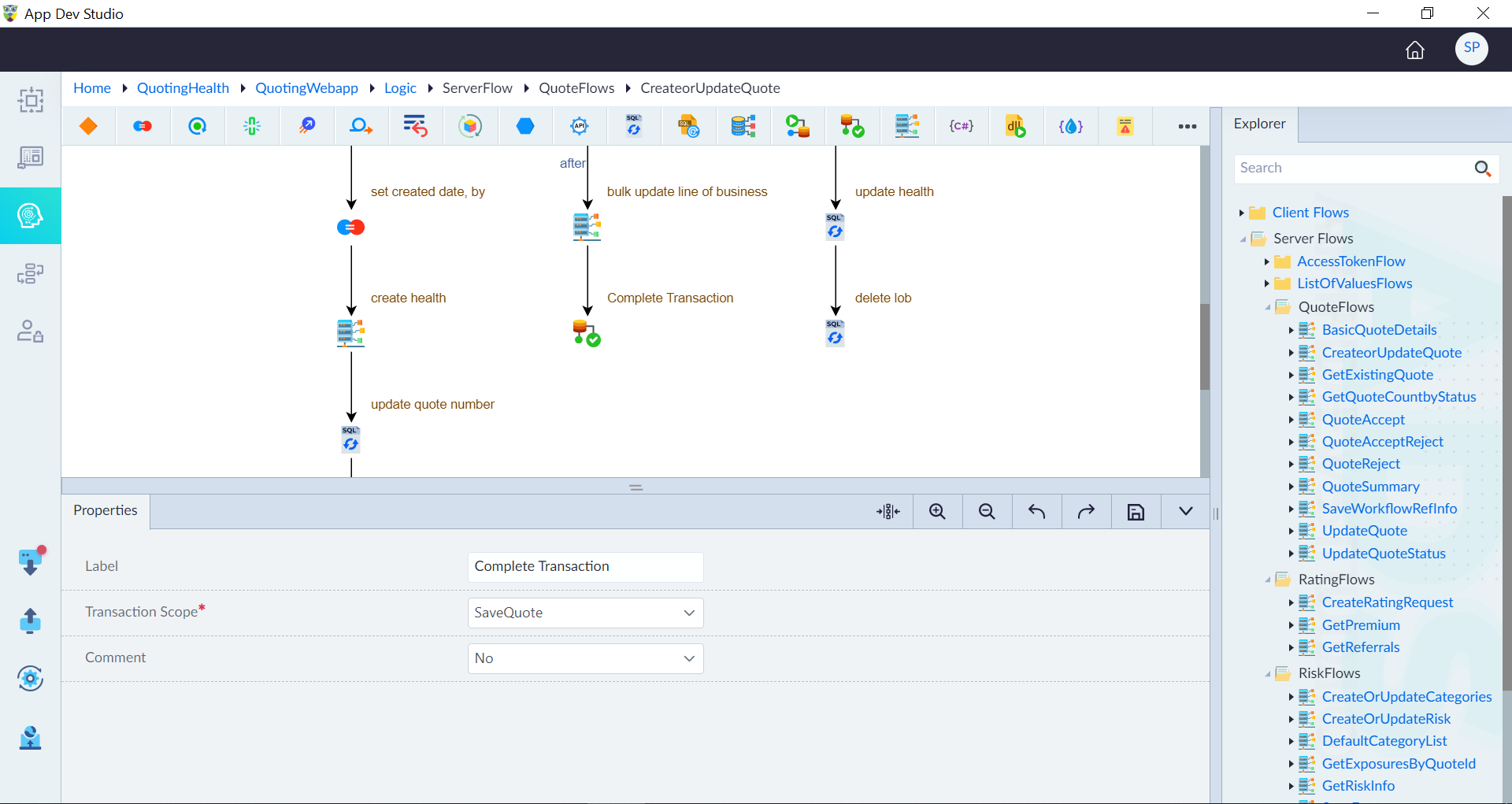The width and height of the screenshot is (1512, 804).
Task: Click the upload arrow sidebar icon
Action: (30, 621)
